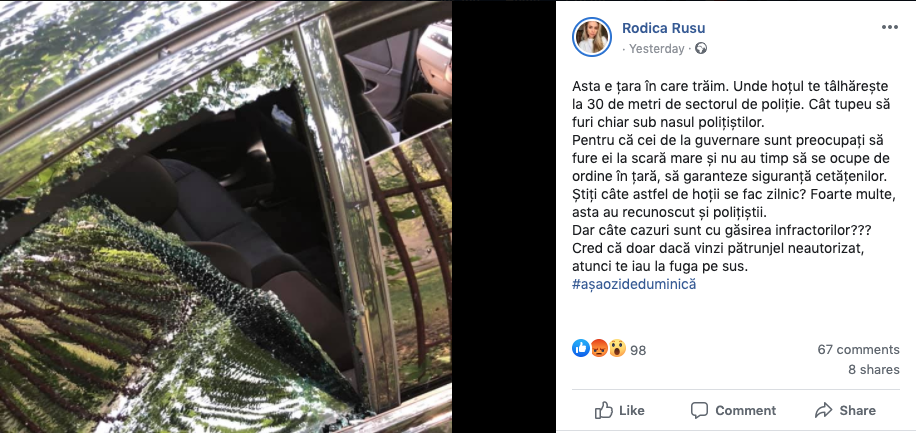The image size is (916, 433).
Task: Open Rodica Rusu's profile picture
Action: click(x=592, y=37)
